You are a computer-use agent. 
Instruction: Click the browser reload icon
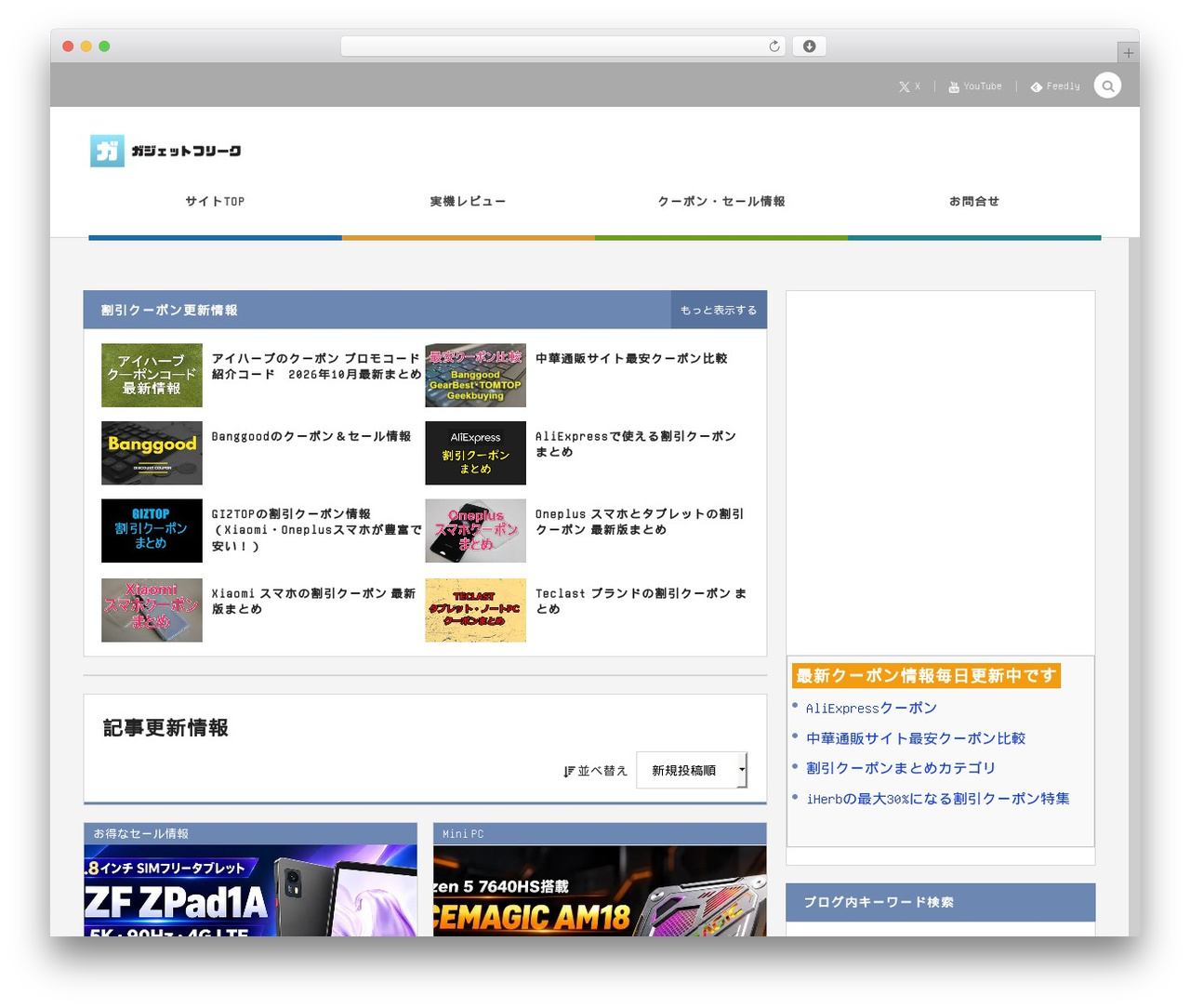pyautogui.click(x=774, y=46)
